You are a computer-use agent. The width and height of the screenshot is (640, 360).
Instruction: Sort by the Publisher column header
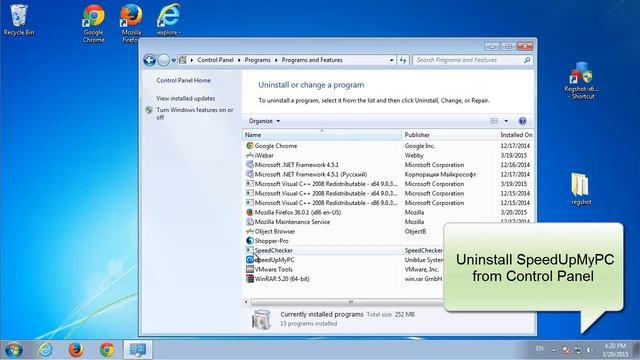(x=450, y=135)
